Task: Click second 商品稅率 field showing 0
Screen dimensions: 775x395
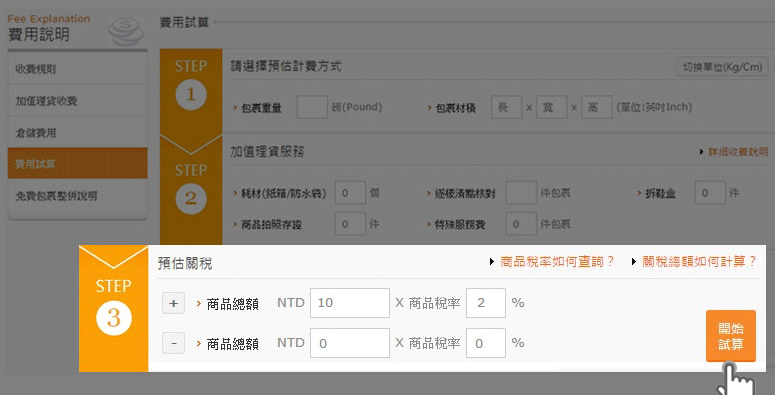Action: point(486,343)
